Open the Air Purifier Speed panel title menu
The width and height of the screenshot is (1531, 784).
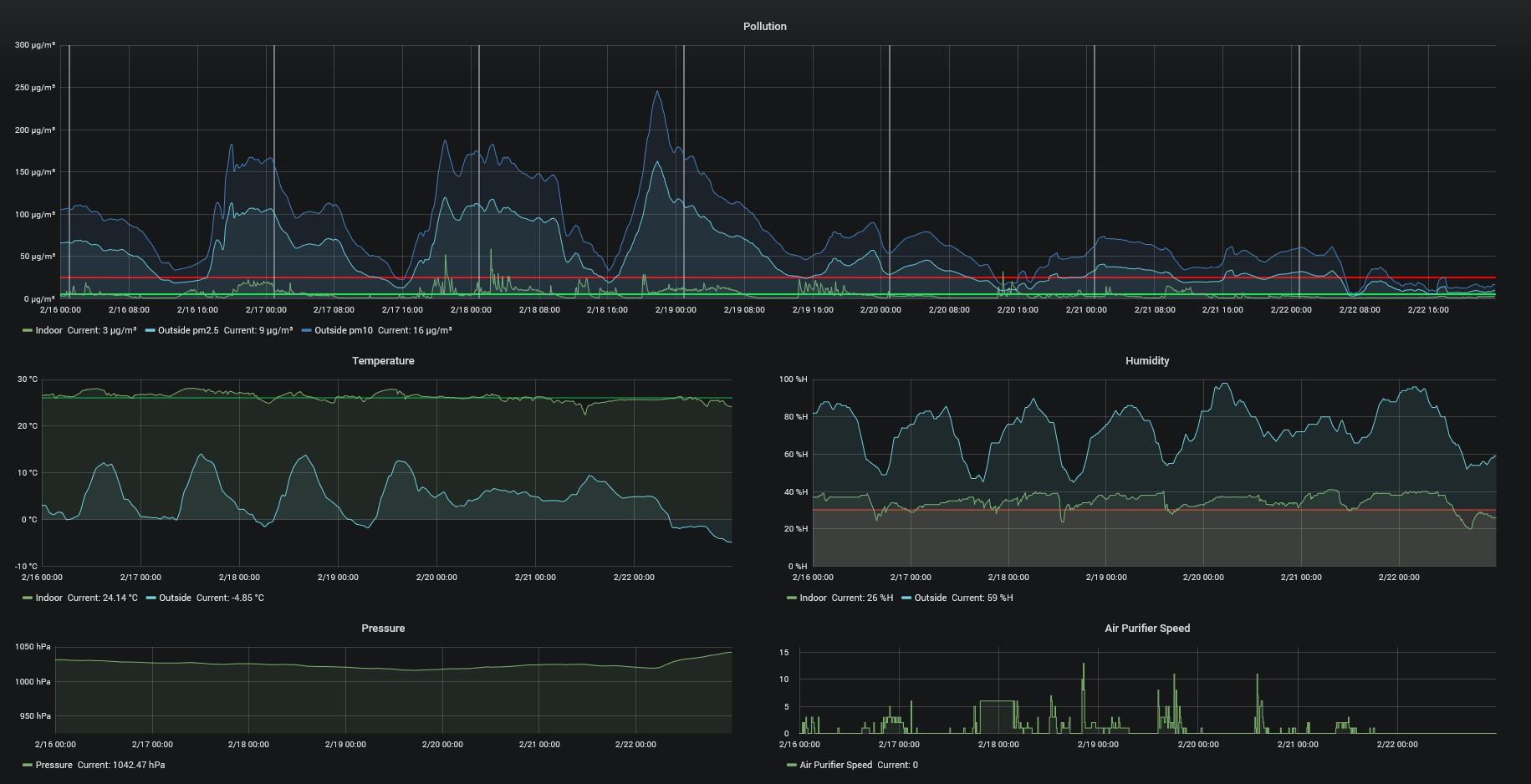tap(1147, 629)
